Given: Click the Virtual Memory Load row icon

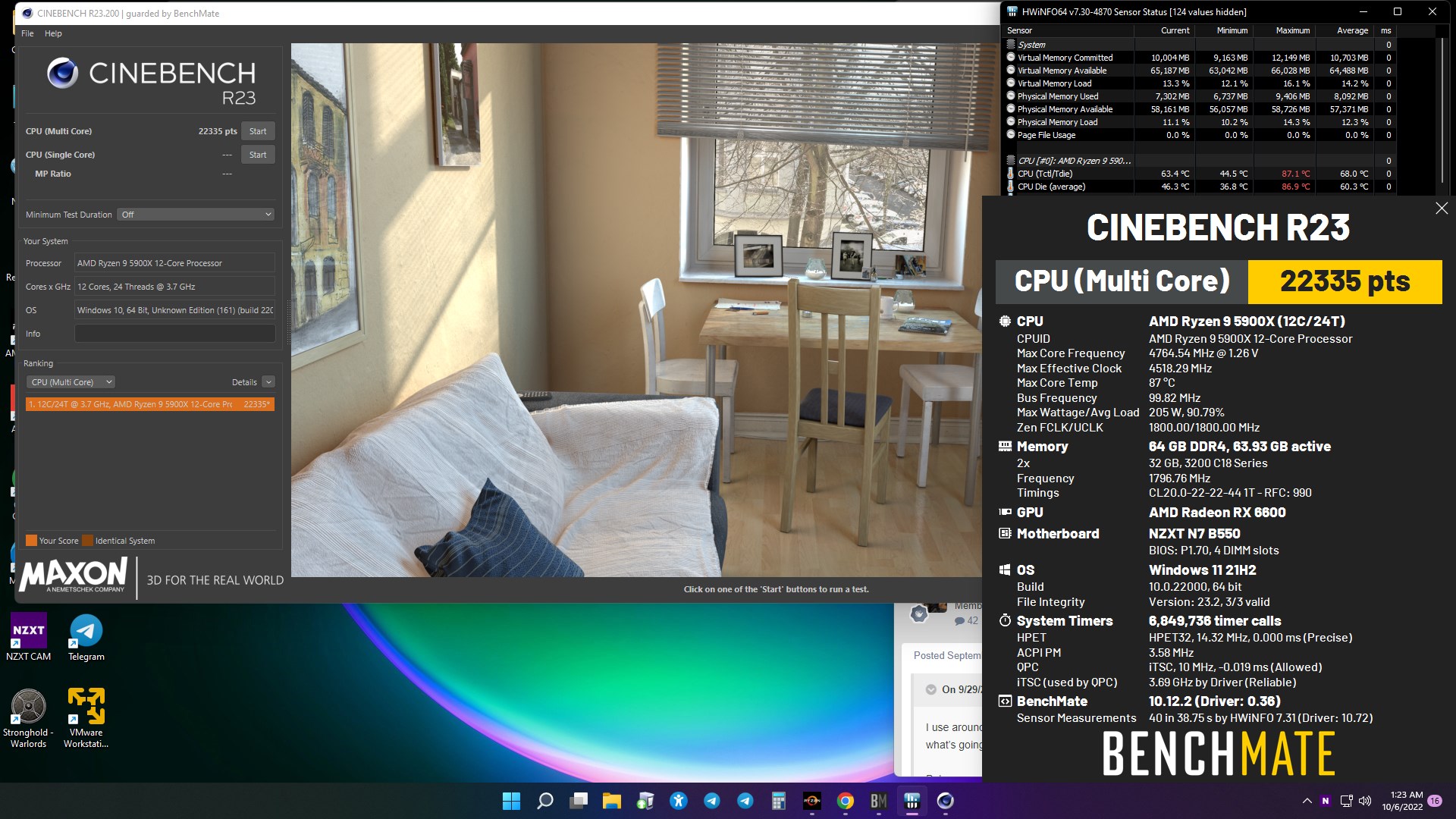Looking at the screenshot, I should pos(1011,83).
